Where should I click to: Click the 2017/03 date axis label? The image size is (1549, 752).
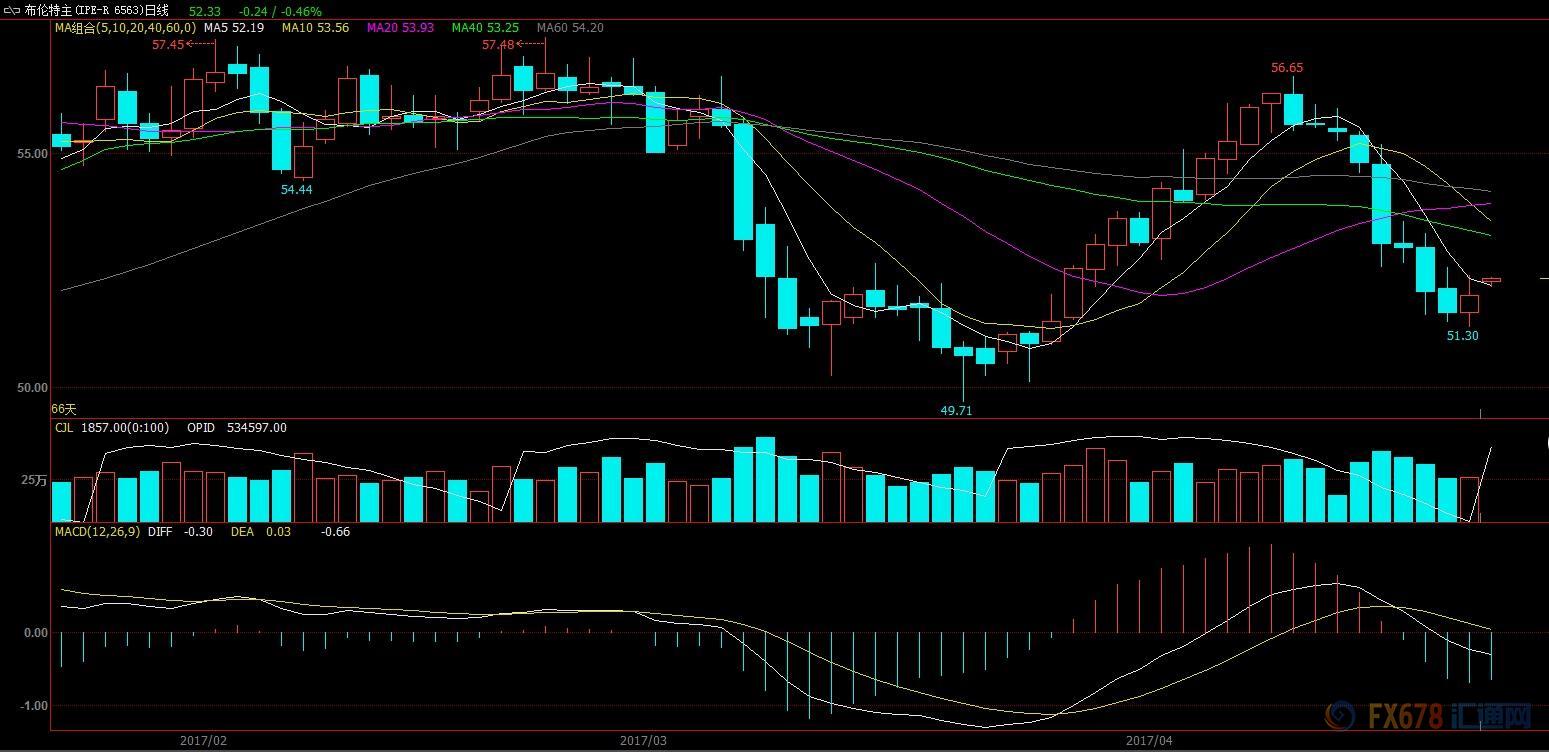click(643, 741)
